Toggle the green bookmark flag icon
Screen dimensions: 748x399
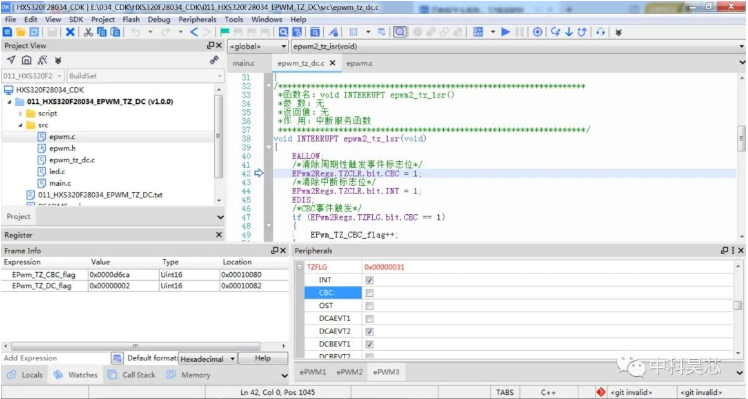point(225,32)
